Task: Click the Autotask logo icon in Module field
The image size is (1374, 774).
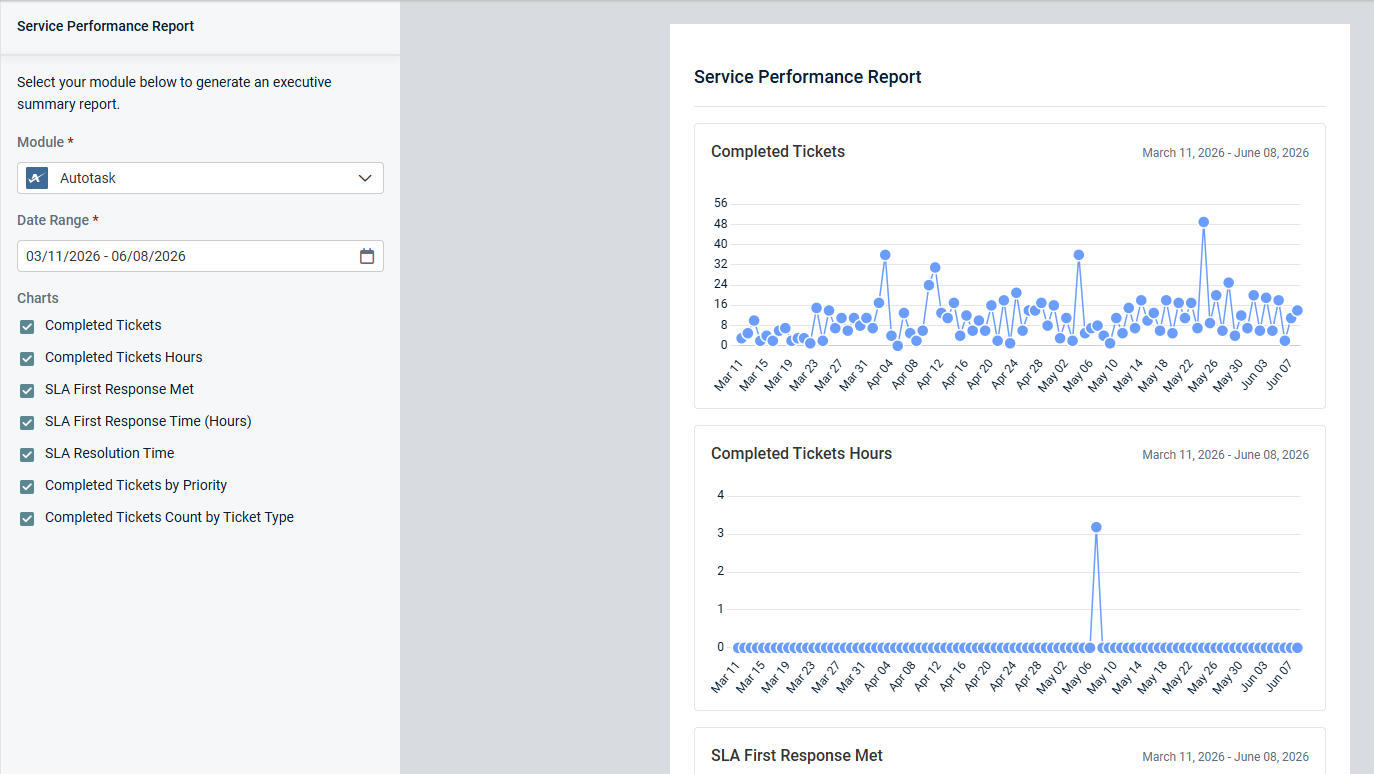Action: (37, 178)
